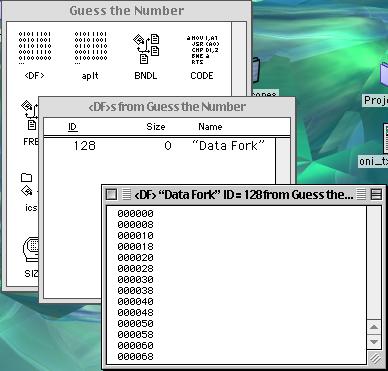The image size is (388, 371).
Task: Sort the resource list by Name column
Action: 210,127
